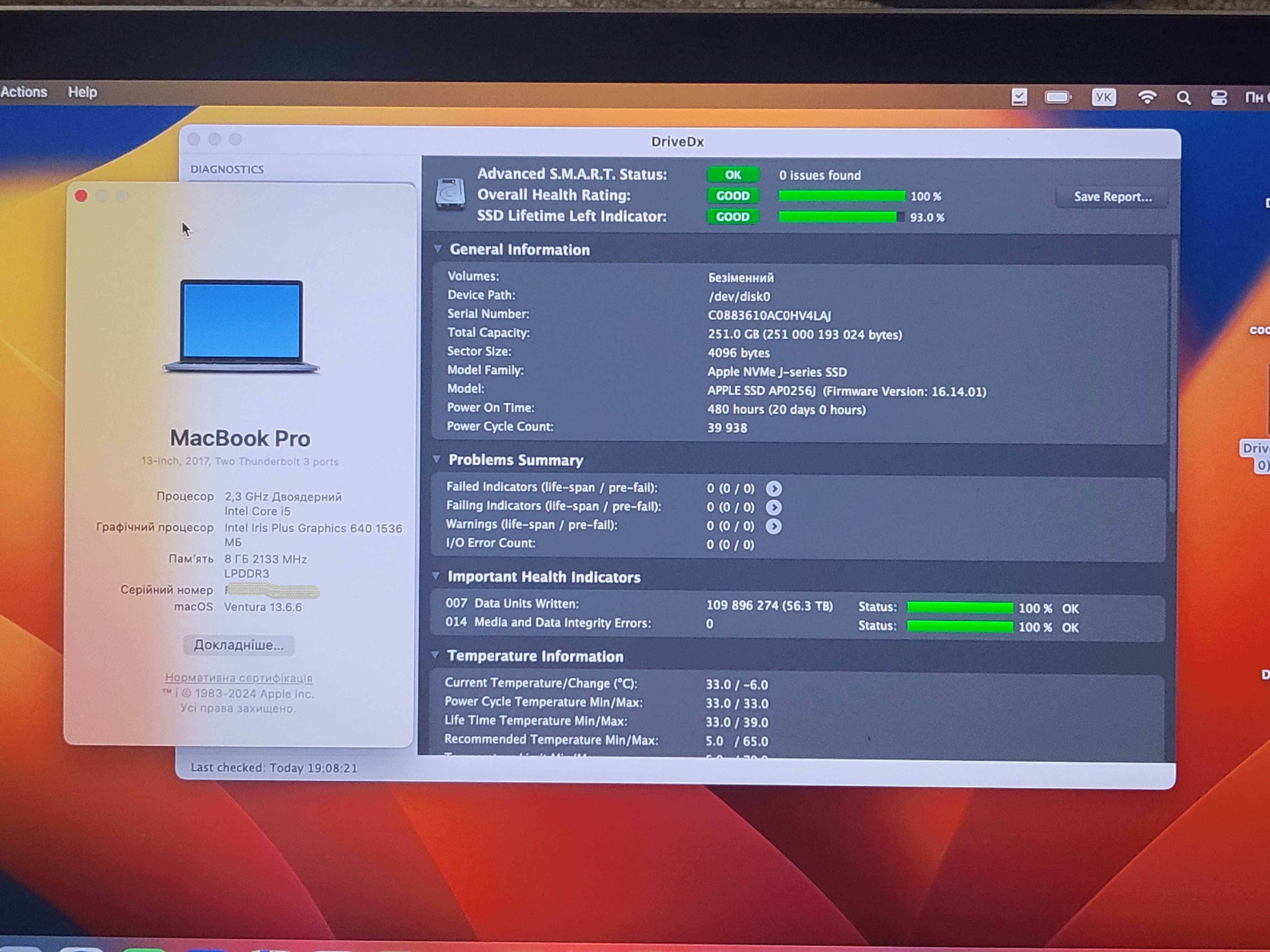Click the Ventura 13.6.6 macOS version text
Screen dimensions: 1270x952
point(263,606)
